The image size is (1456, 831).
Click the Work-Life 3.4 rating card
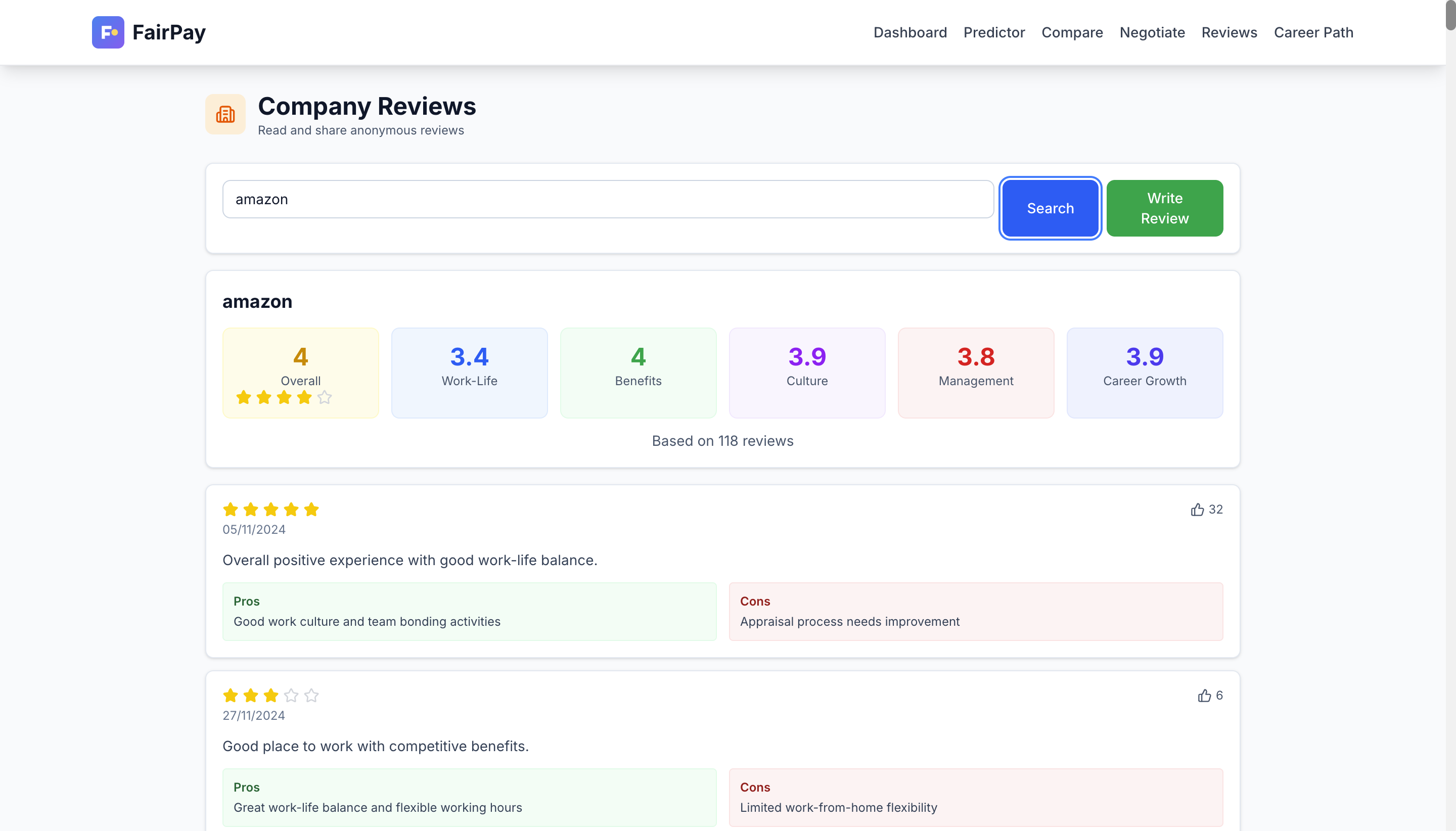pos(469,373)
